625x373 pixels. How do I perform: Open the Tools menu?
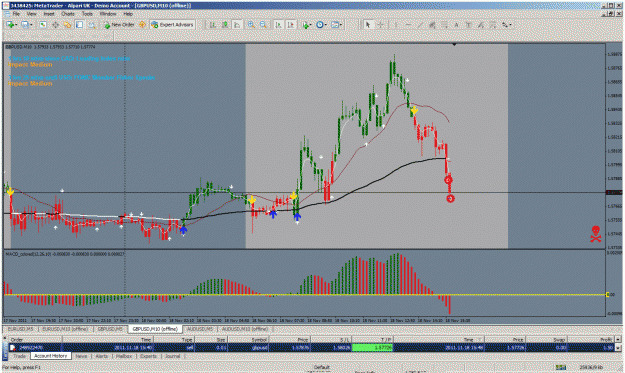point(87,14)
